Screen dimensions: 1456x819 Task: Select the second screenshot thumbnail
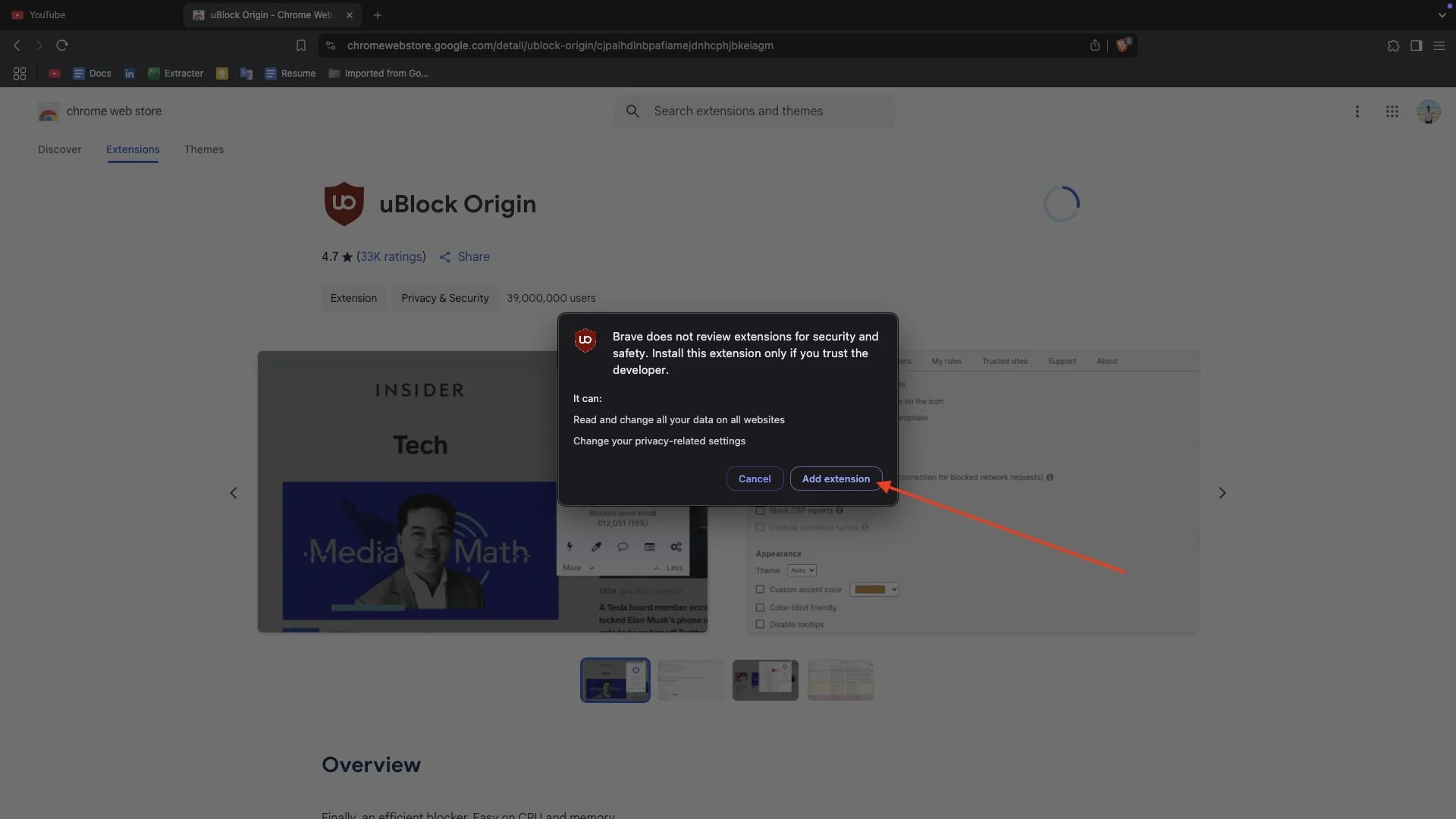click(690, 680)
